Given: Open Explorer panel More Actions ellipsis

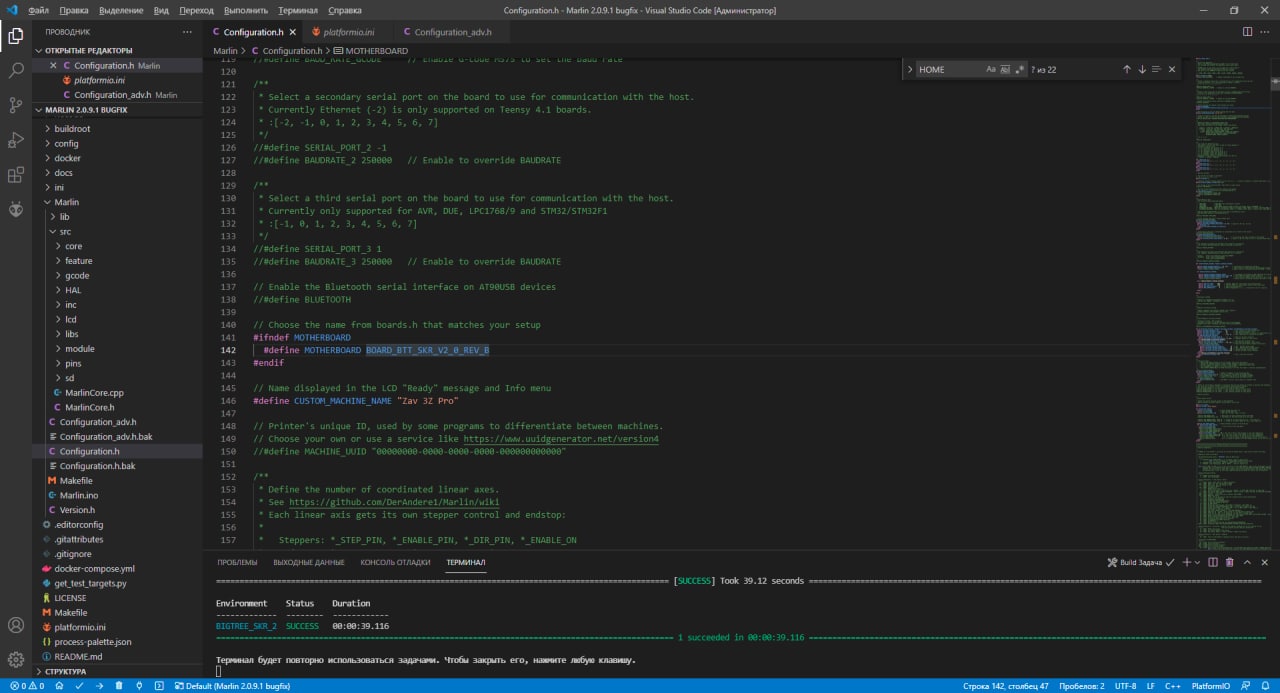Looking at the screenshot, I should tap(187, 32).
